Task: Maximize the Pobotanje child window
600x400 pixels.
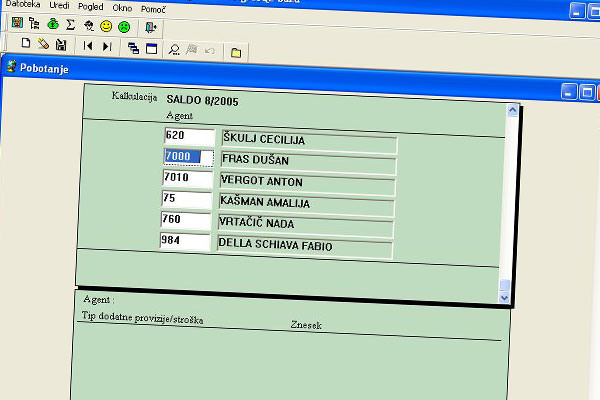Action: coord(587,92)
